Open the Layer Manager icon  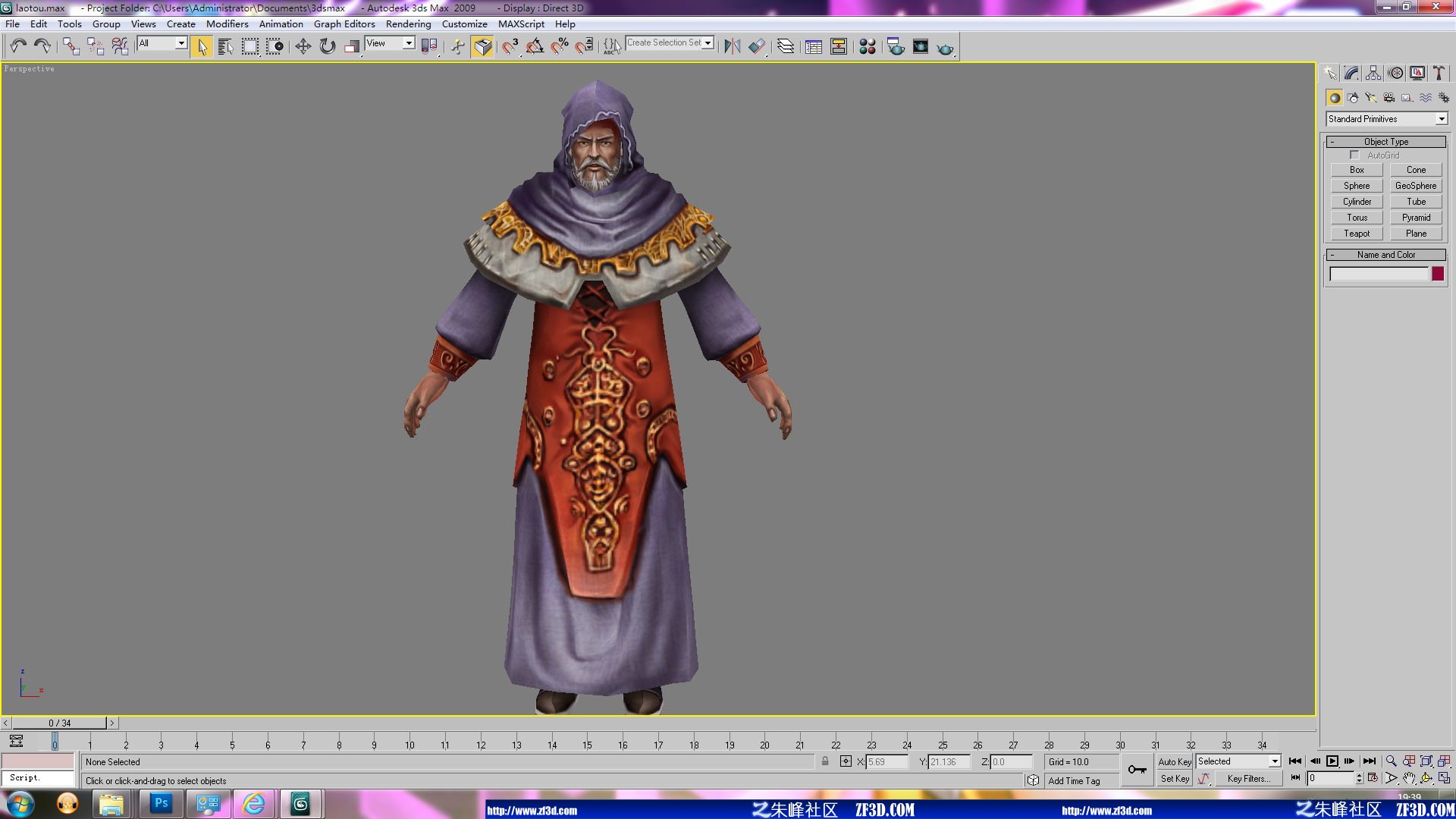click(x=786, y=46)
